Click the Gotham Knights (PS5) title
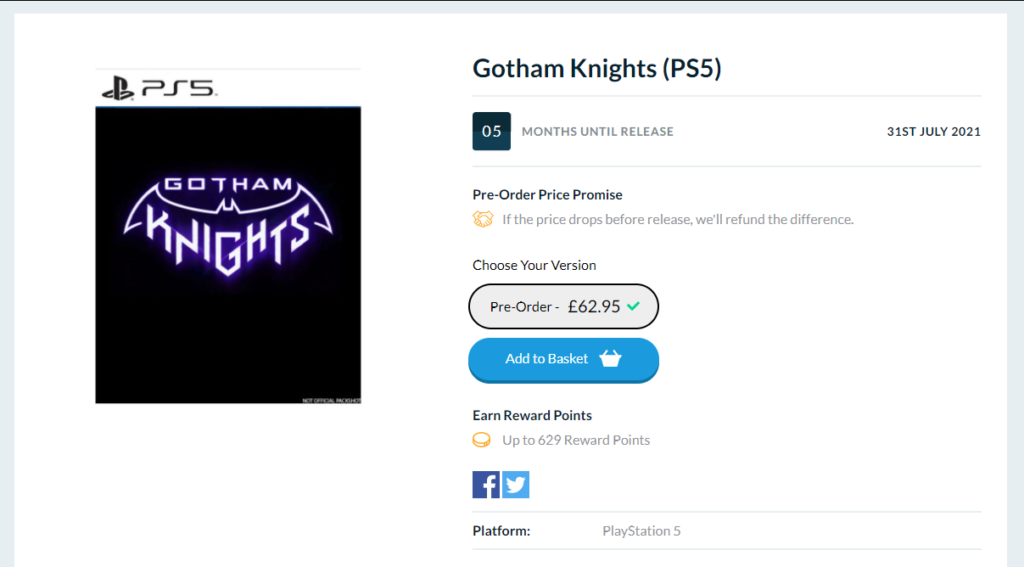 pyautogui.click(x=597, y=69)
